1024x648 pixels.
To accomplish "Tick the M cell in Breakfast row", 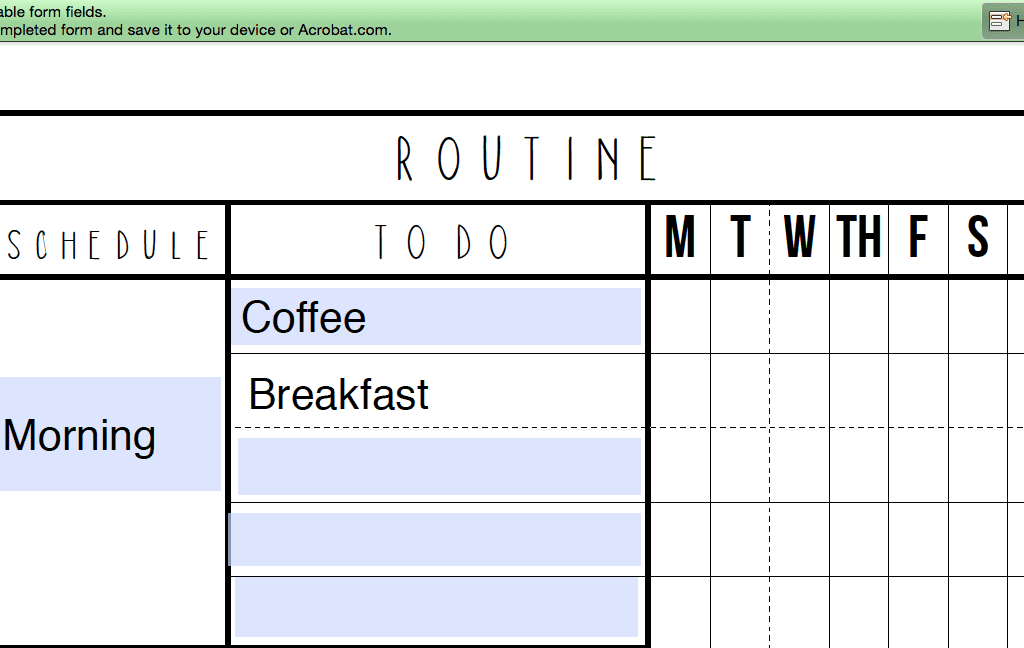I will click(680, 391).
